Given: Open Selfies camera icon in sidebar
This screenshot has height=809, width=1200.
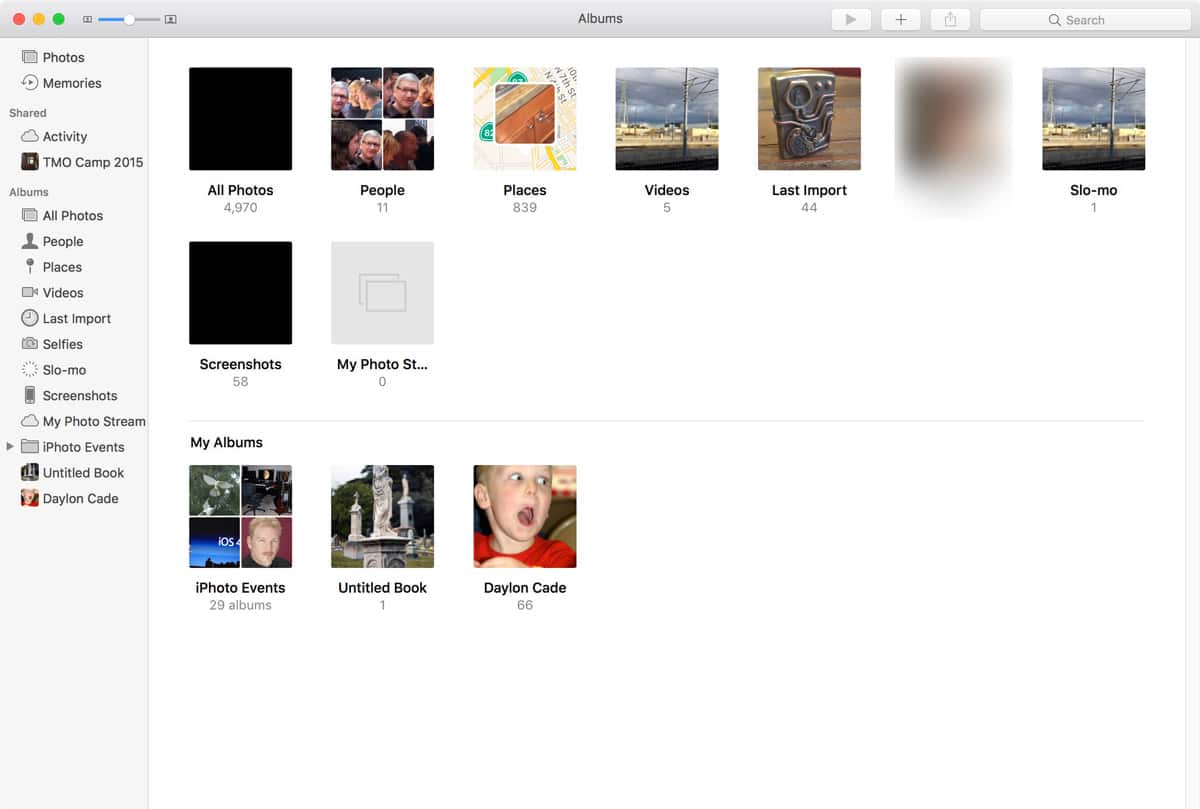Looking at the screenshot, I should [x=30, y=344].
